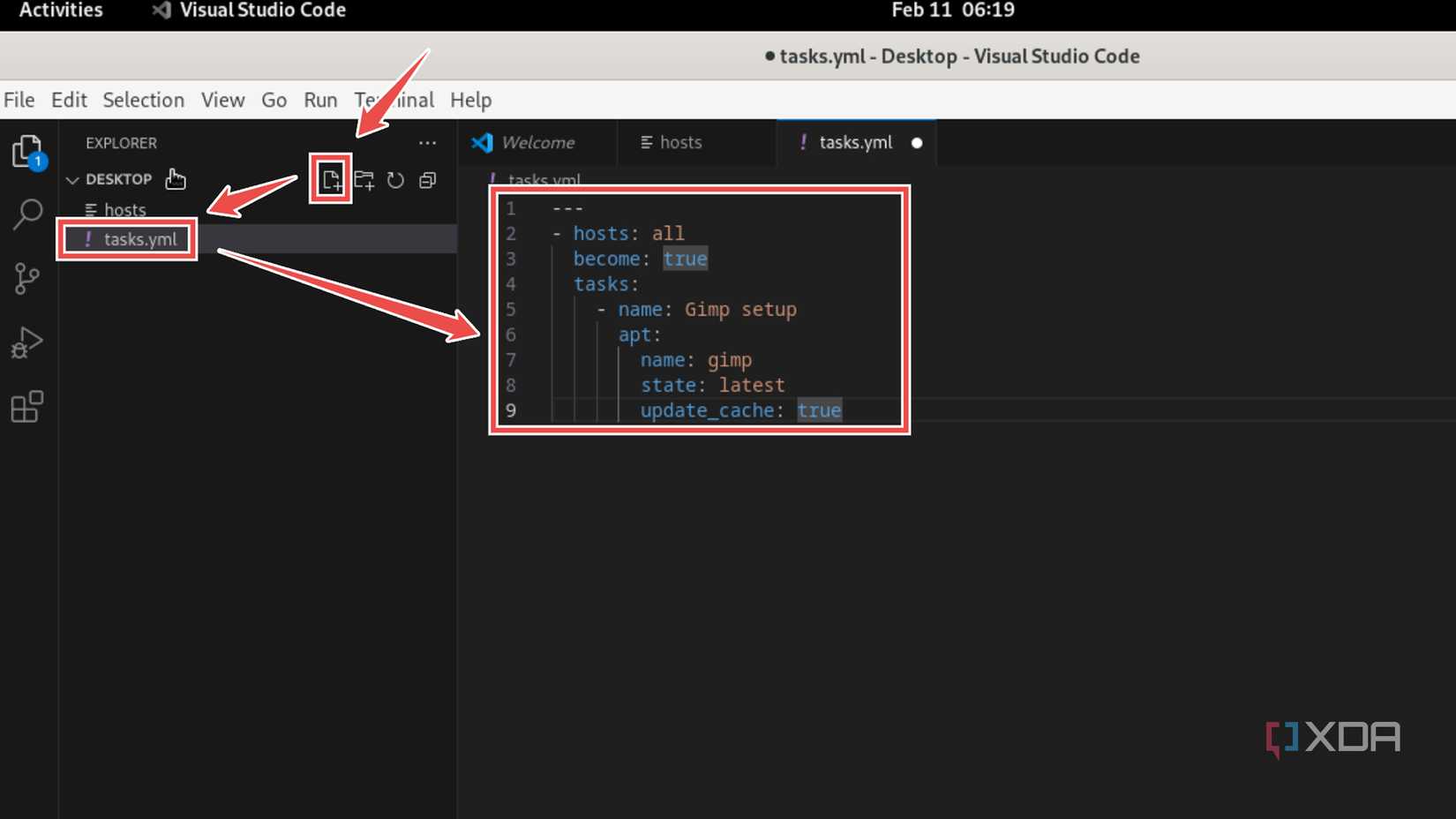Place cursor on 'update_cache: true' line 9
This screenshot has height=819, width=1456.
(x=740, y=410)
